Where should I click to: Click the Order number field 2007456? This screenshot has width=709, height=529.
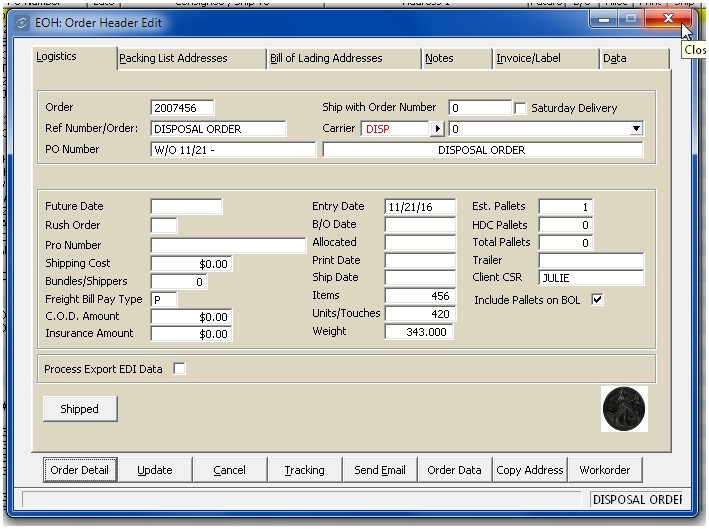pos(182,108)
